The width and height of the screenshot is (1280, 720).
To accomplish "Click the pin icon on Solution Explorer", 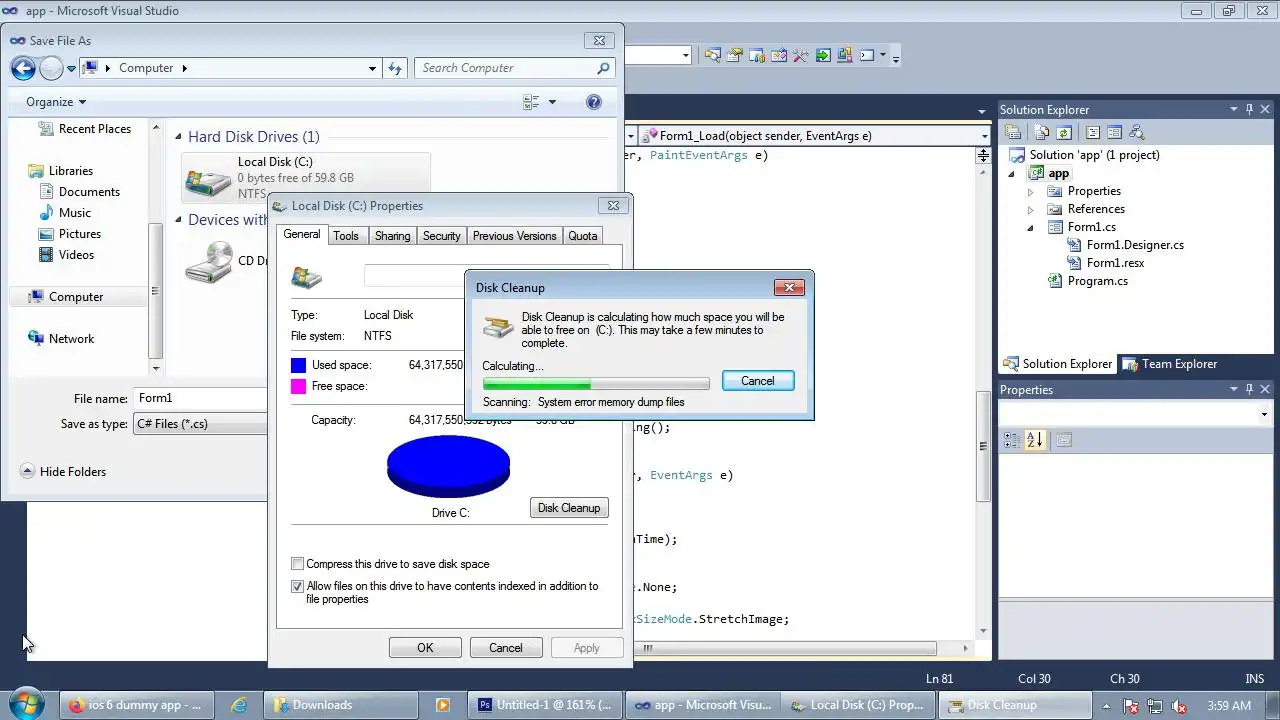I will click(1248, 110).
